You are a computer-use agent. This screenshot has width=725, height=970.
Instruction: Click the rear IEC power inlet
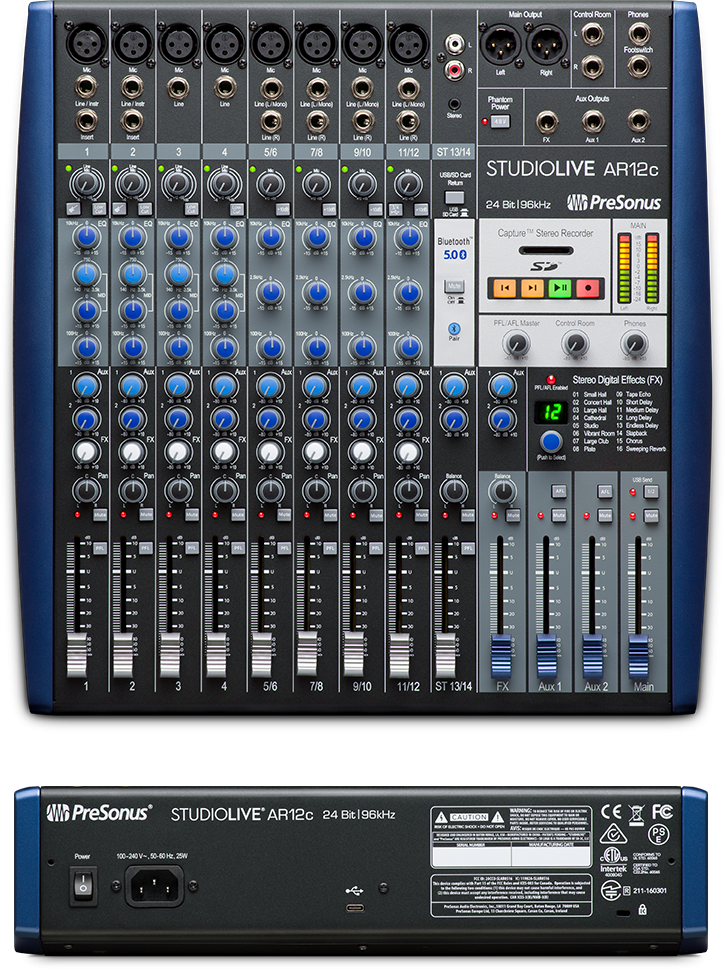coord(154,886)
